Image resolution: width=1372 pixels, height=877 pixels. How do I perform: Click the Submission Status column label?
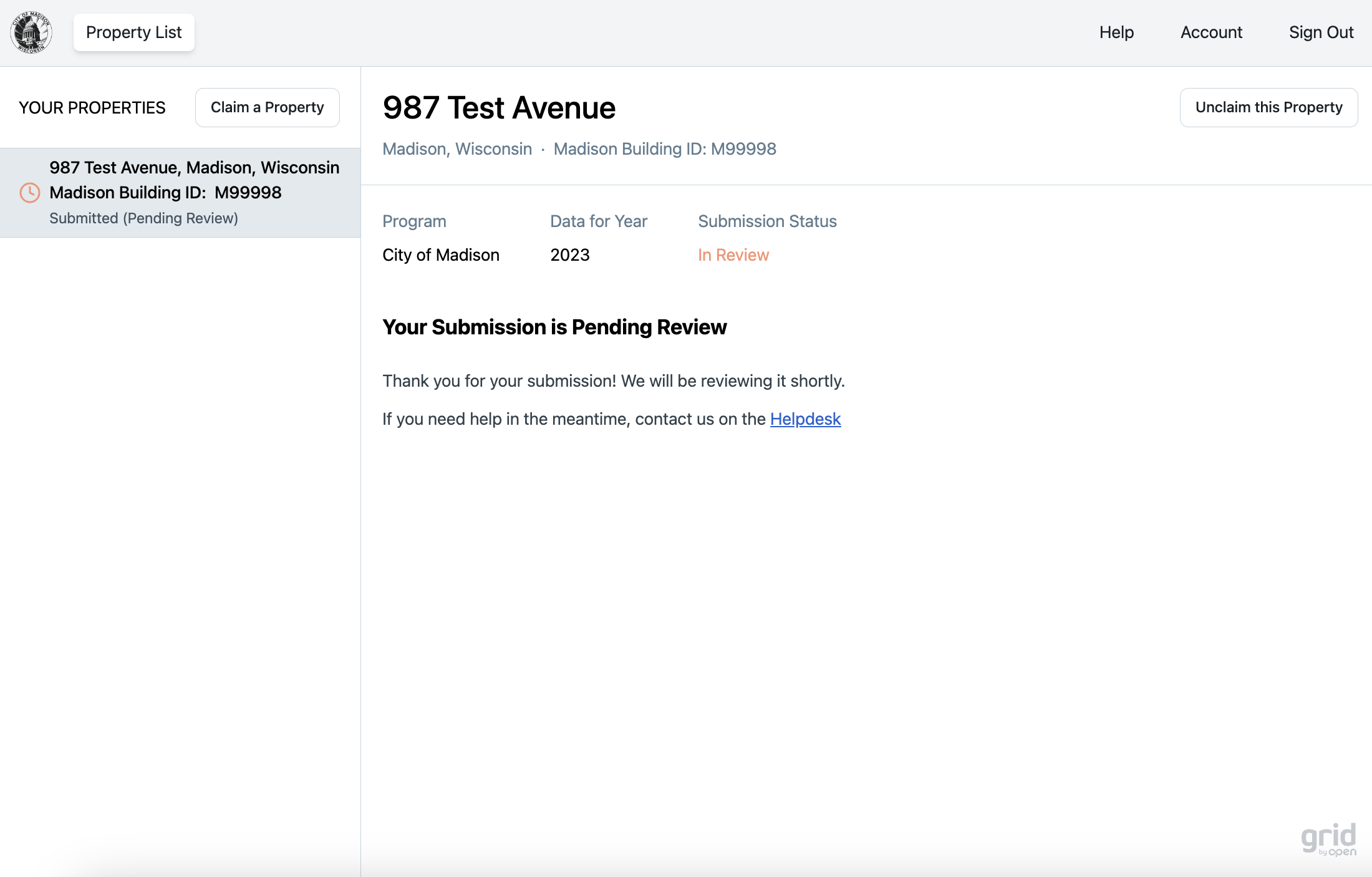(767, 221)
